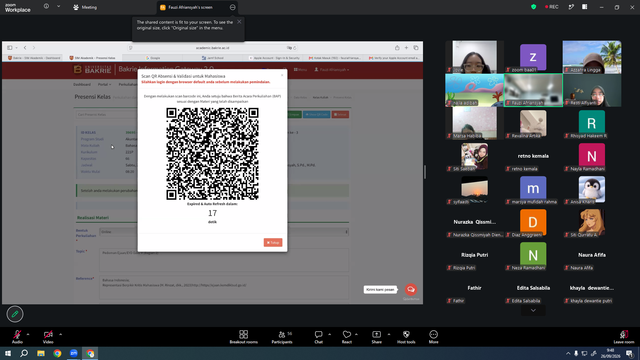This screenshot has width=640, height=360.
Task: Click shared browser share icon
Action: pyautogui.click(x=397, y=48)
